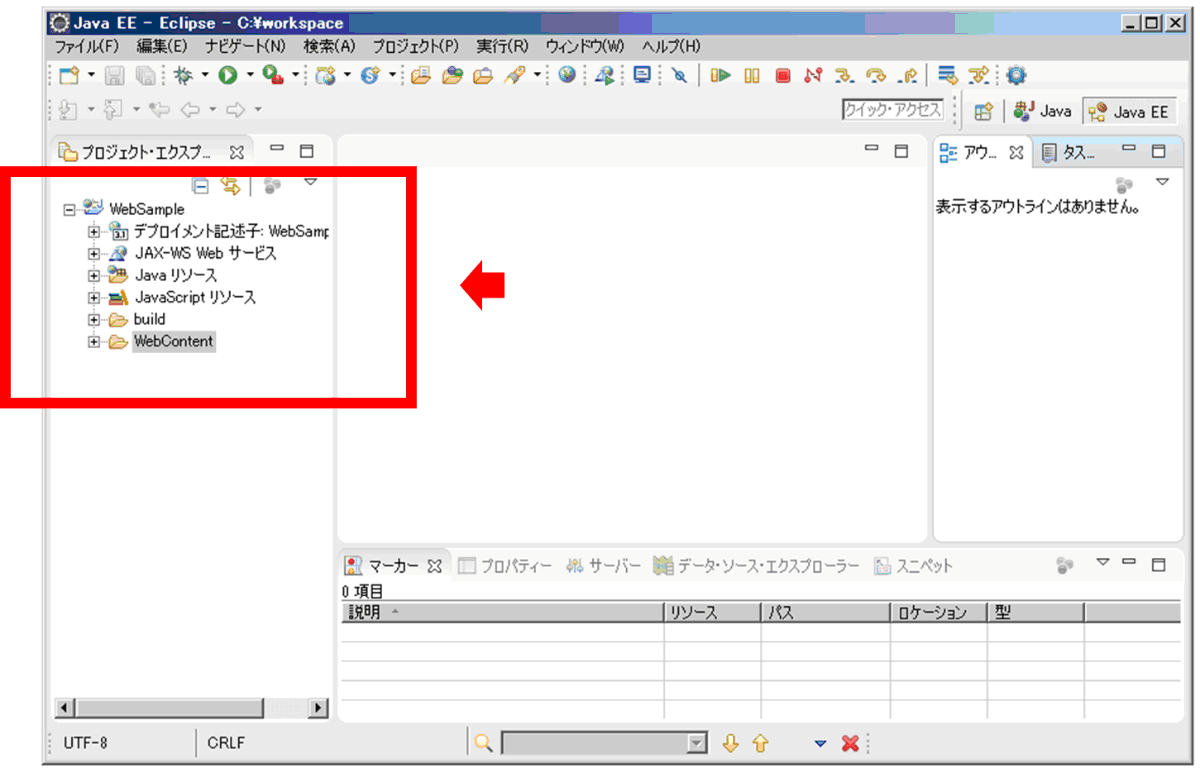Viewport: 1200px width, 773px height.
Task: Open the ファイル(F) menu
Action: [x=86, y=47]
